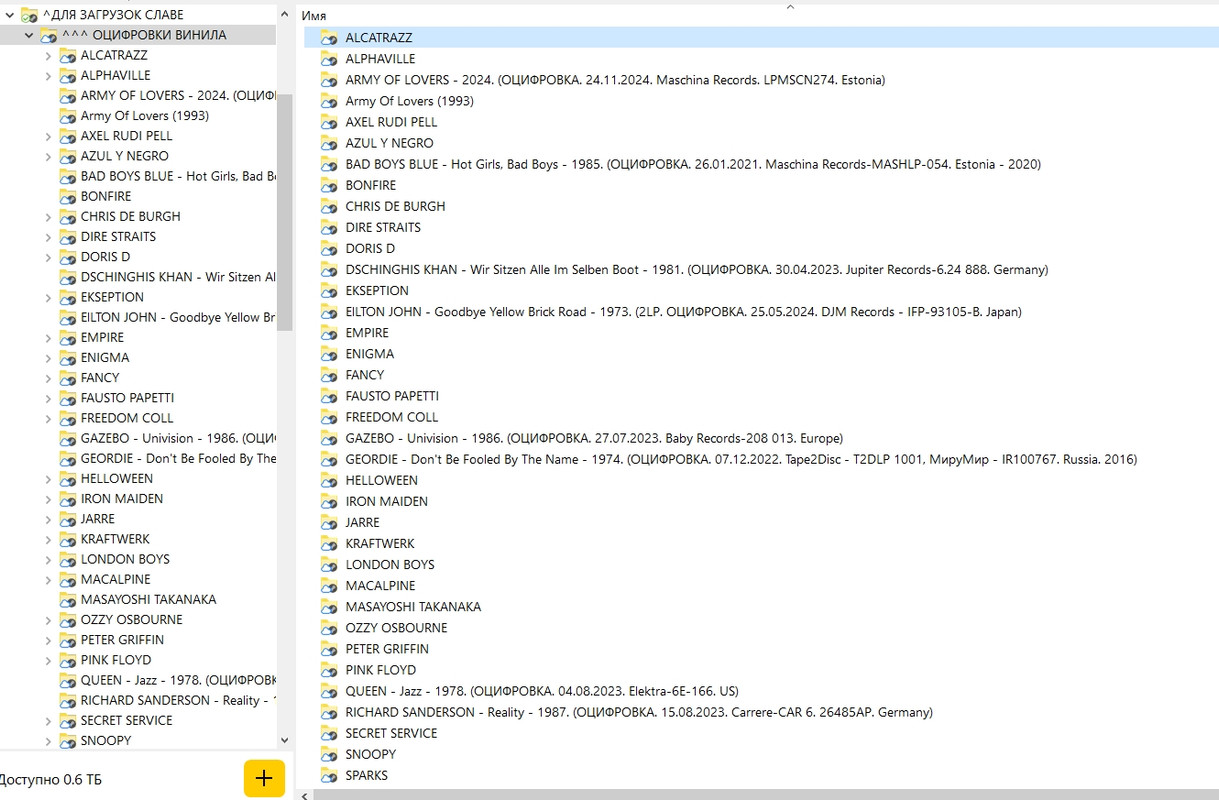Click tree folder icon beside SECRET SERVICE

click(67, 721)
